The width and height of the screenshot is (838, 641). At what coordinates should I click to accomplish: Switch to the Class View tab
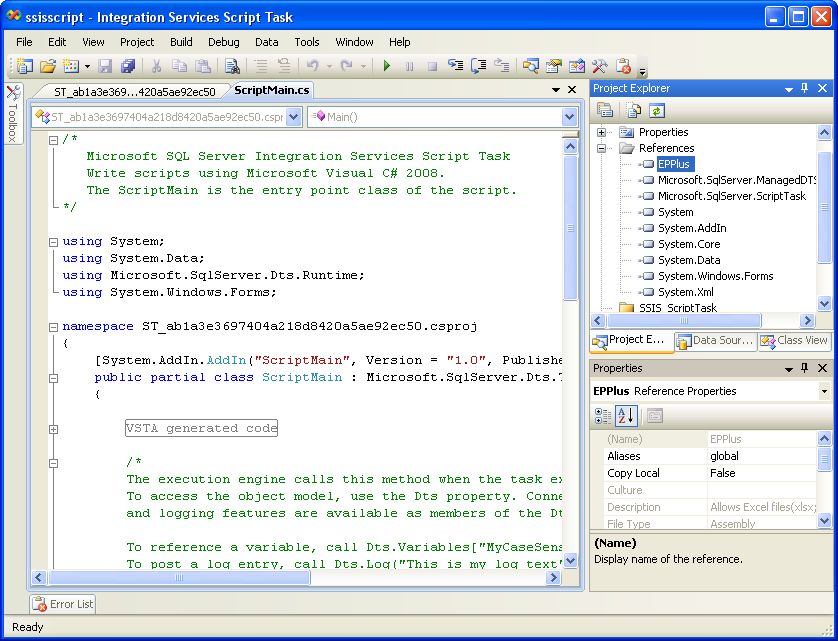tap(795, 341)
